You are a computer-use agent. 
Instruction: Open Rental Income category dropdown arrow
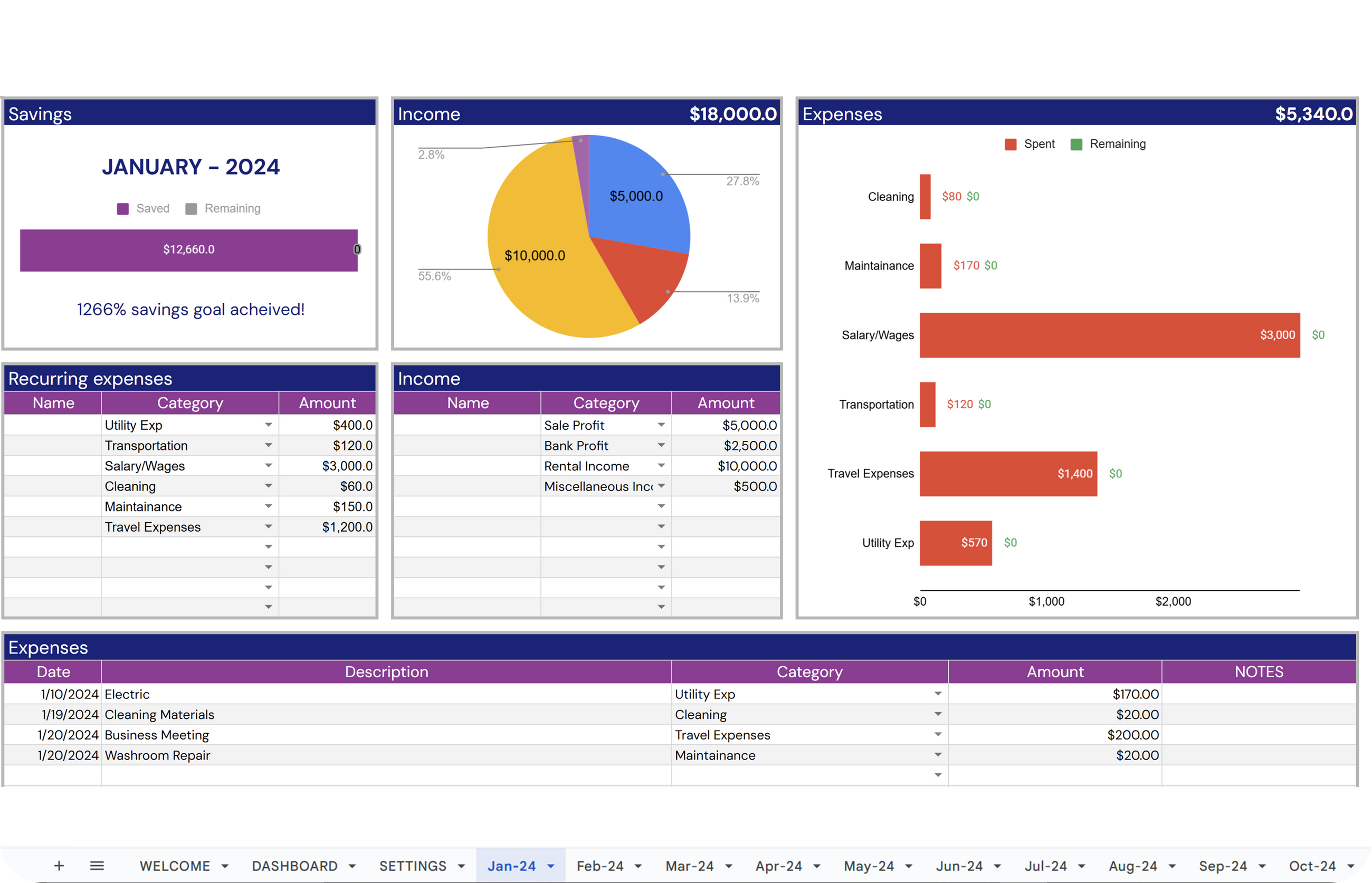[661, 466]
